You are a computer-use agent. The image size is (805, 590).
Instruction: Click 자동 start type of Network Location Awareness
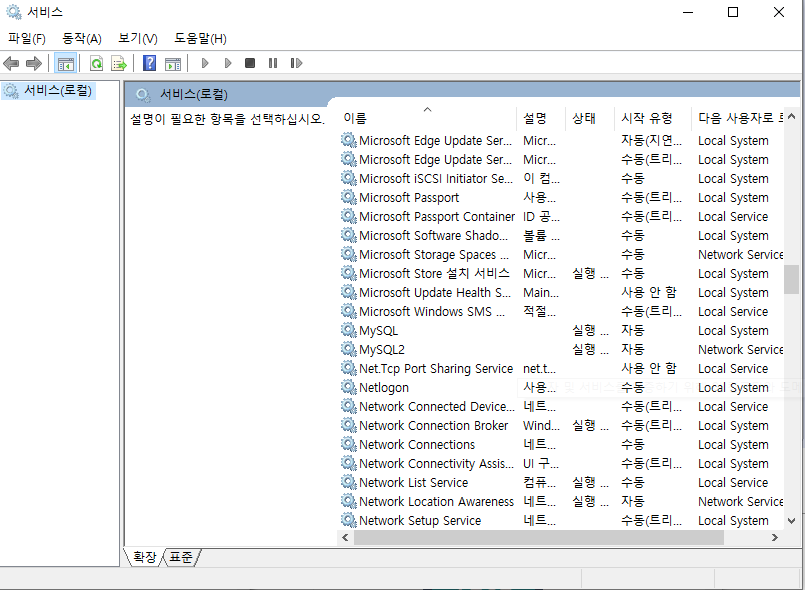tap(632, 502)
